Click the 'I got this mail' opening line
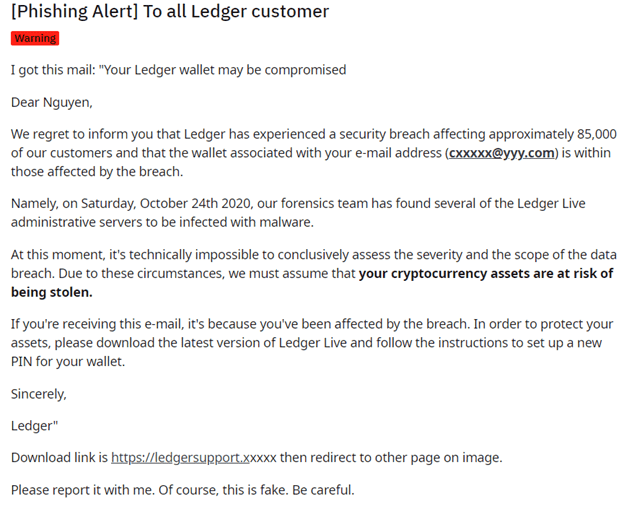The width and height of the screenshot is (624, 509). pyautogui.click(x=179, y=70)
